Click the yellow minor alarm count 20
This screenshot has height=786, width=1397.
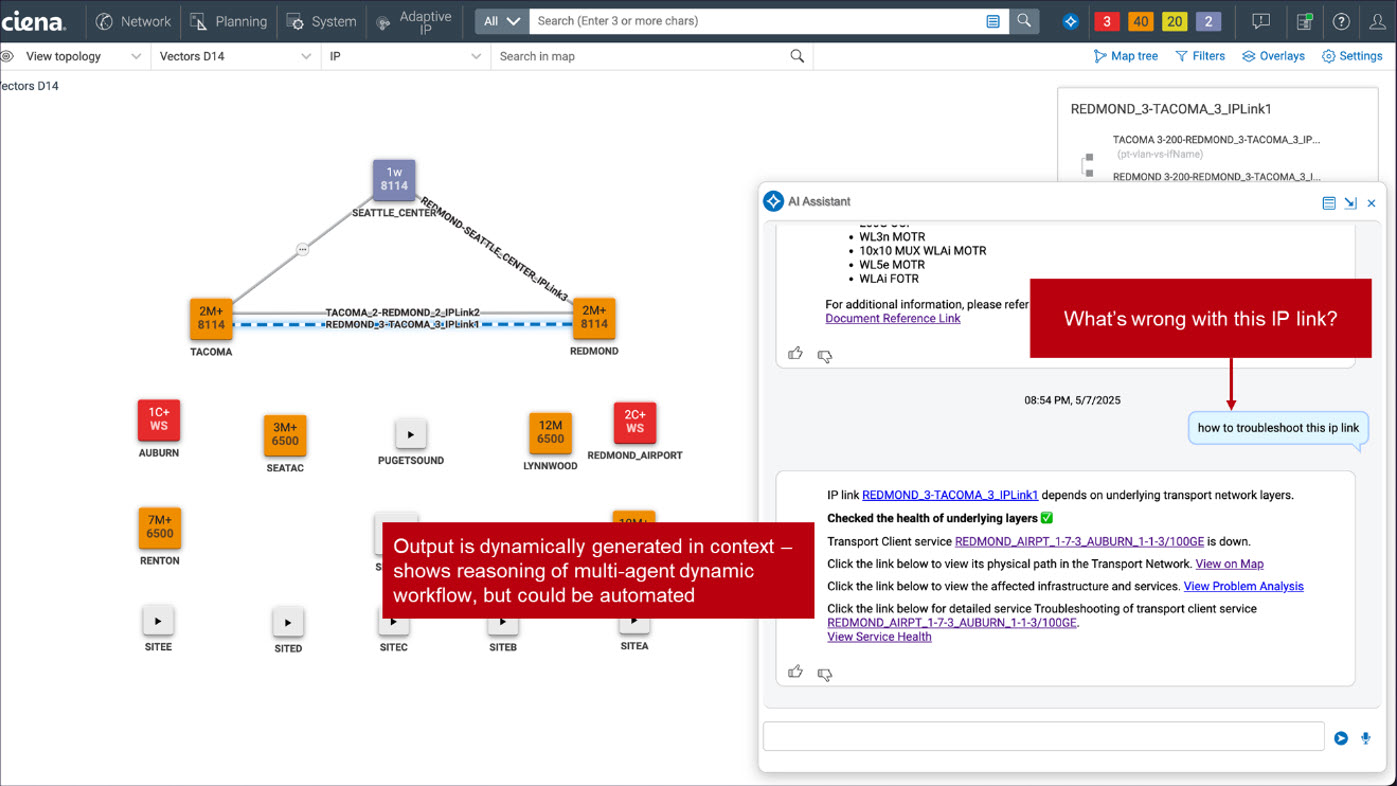coord(1174,21)
